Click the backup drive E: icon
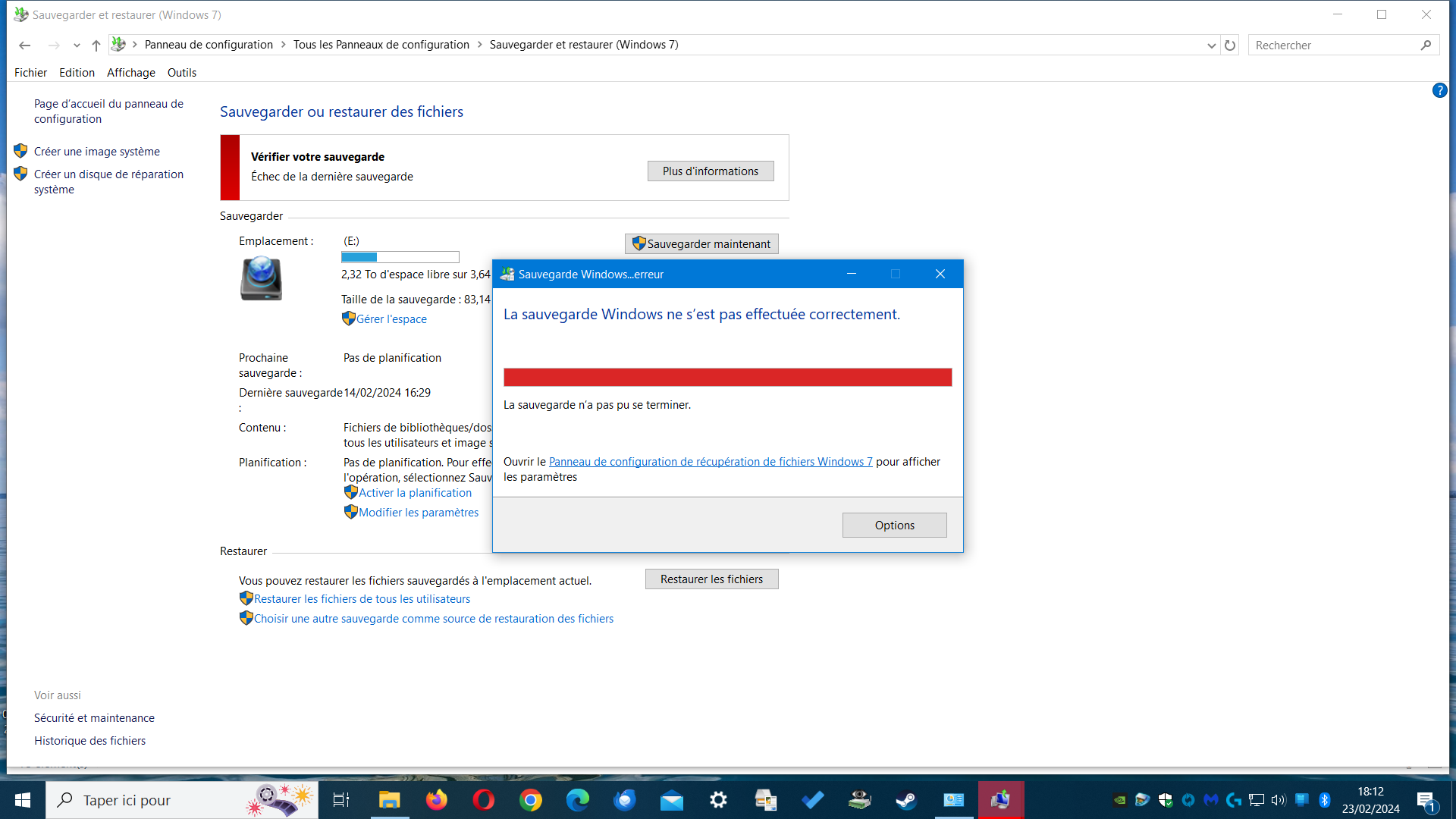Screen dimensions: 1456x819 tap(261, 278)
